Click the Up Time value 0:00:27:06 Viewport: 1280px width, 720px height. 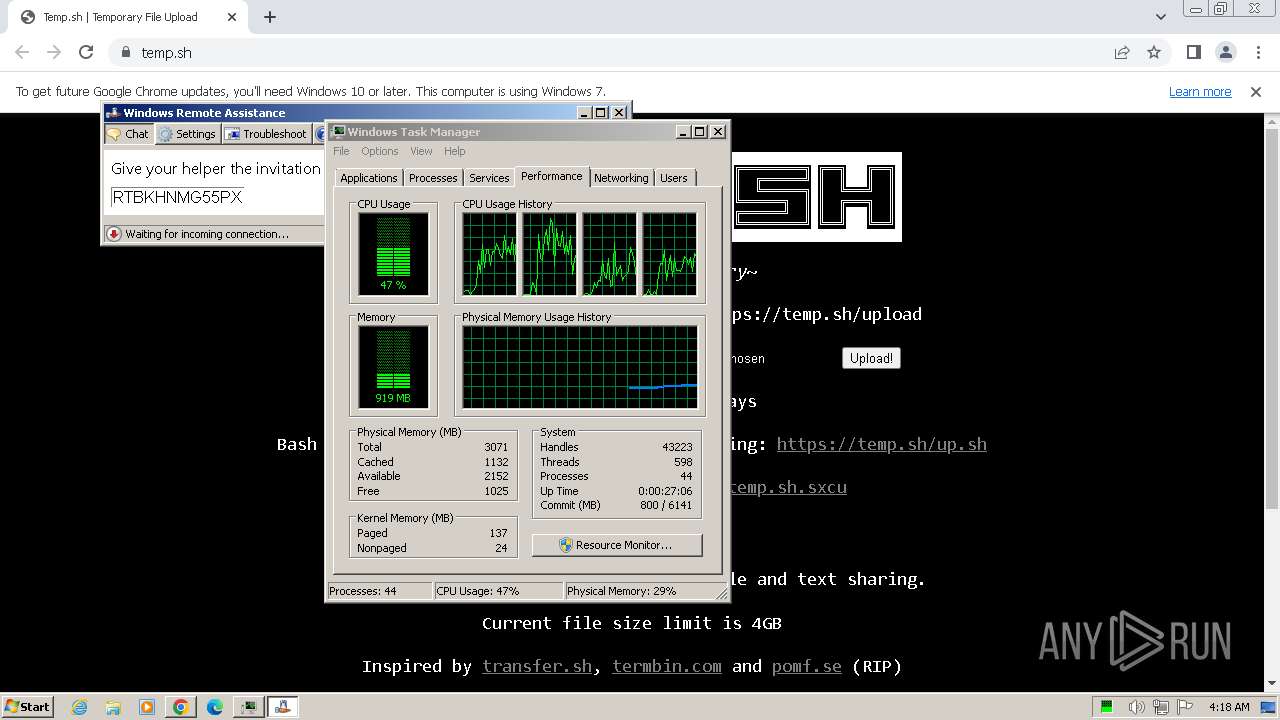point(665,491)
